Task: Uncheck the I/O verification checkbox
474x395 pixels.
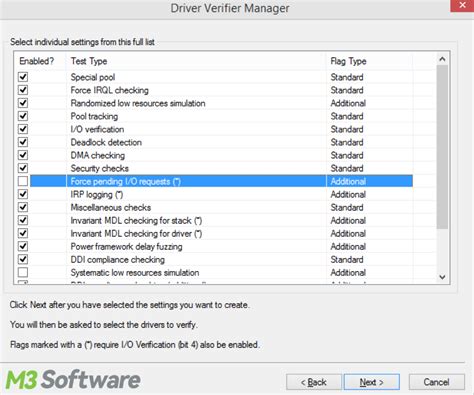Action: point(23,129)
